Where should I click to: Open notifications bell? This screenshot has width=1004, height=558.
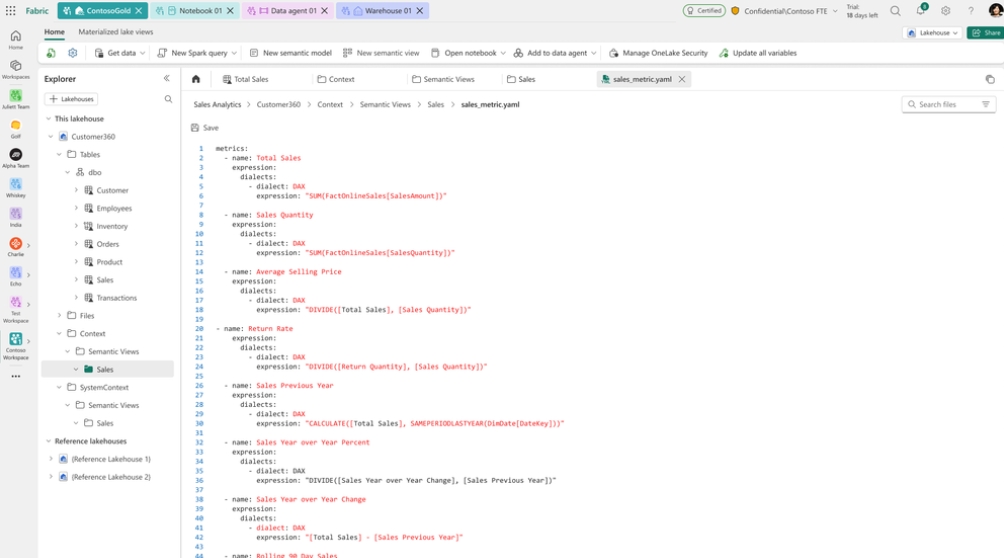[920, 11]
